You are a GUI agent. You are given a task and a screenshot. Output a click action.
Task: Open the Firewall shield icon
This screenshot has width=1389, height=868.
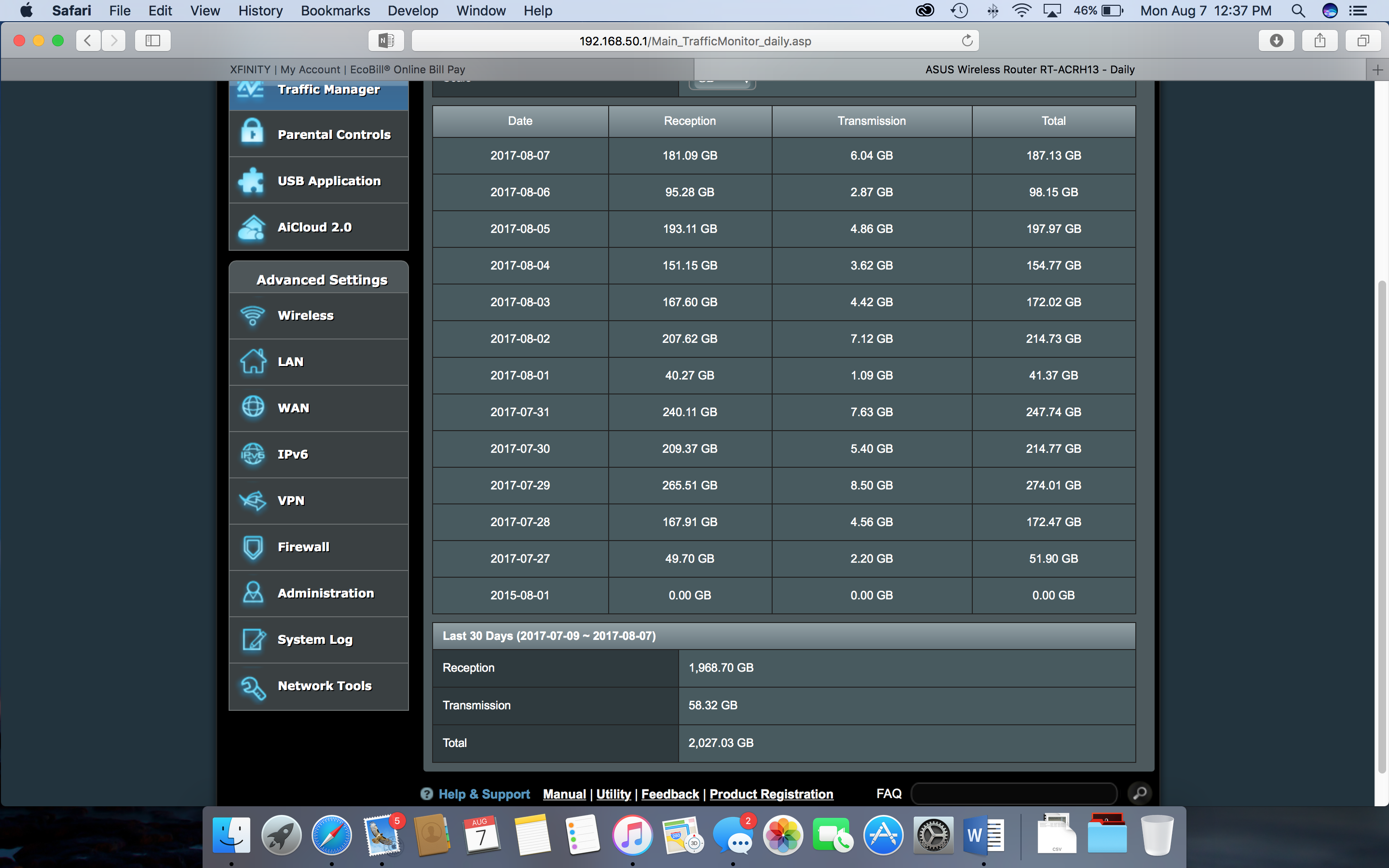(253, 546)
